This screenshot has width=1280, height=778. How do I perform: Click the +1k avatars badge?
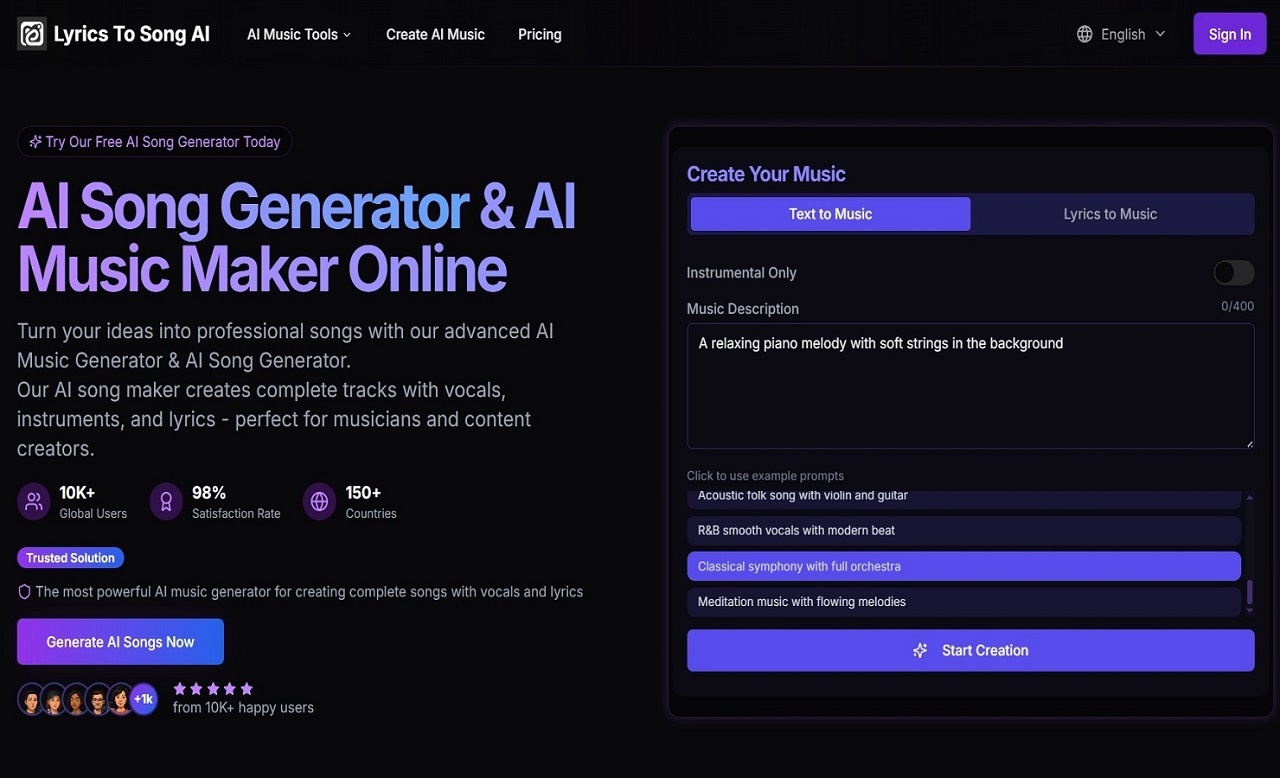pos(143,699)
